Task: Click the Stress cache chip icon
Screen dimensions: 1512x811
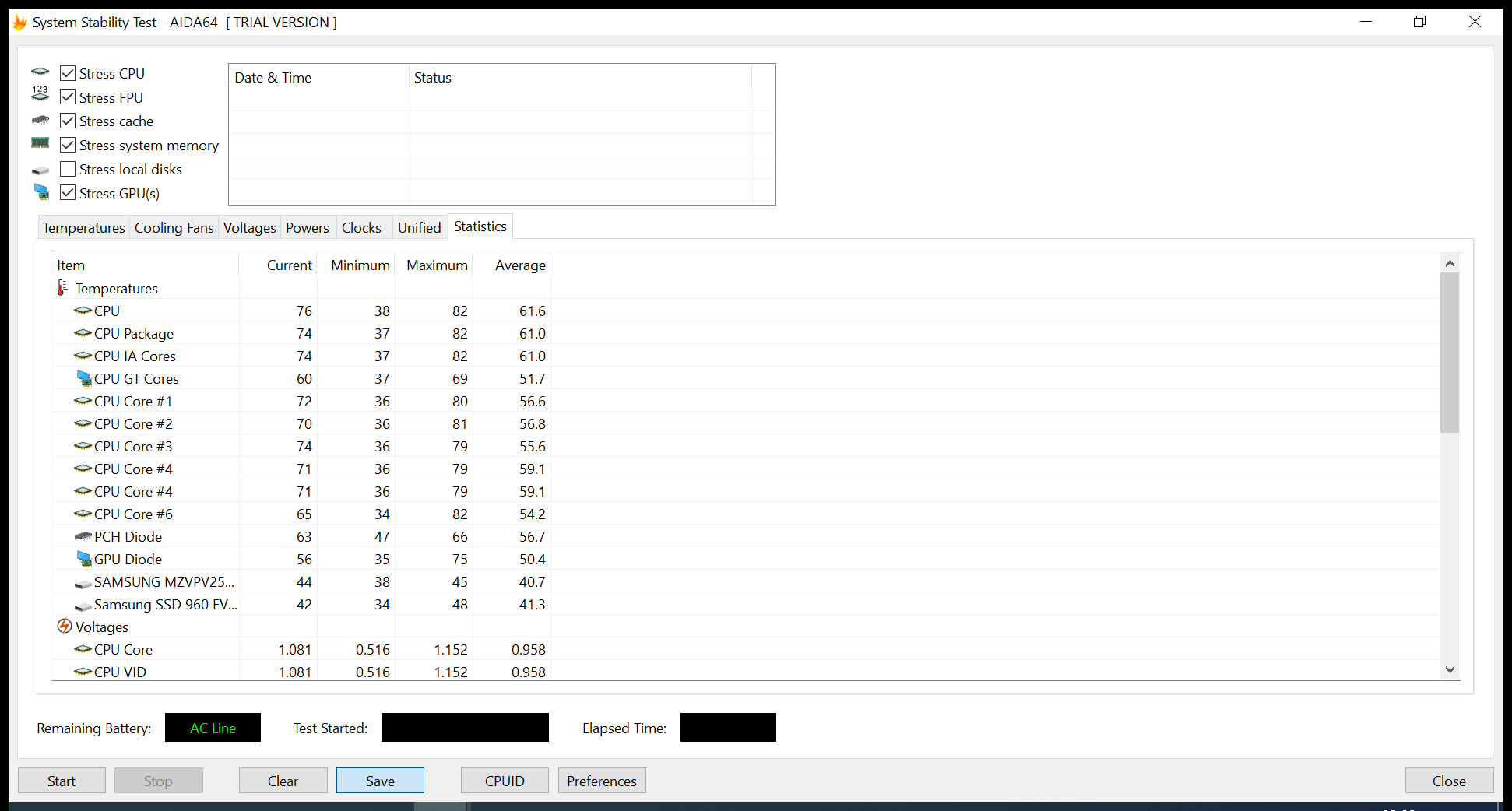Action: click(40, 120)
